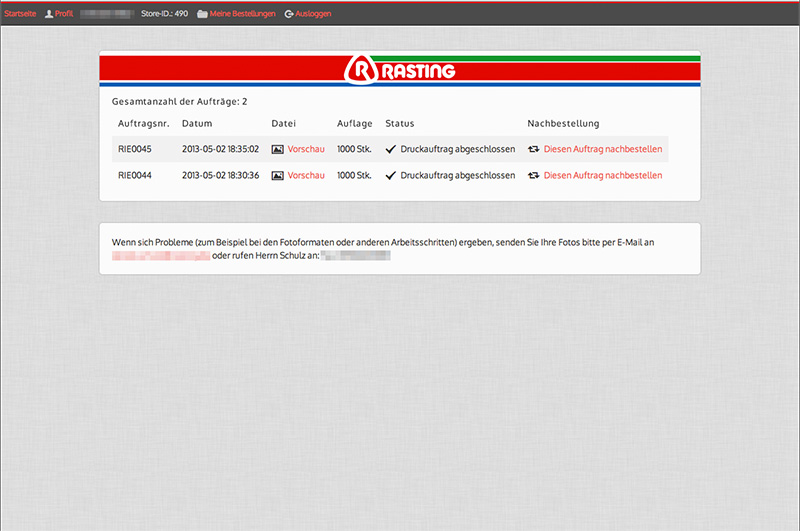Screen dimensions: 800x531
Task: Click the Meine Bestellungen folder icon
Action: (203, 14)
